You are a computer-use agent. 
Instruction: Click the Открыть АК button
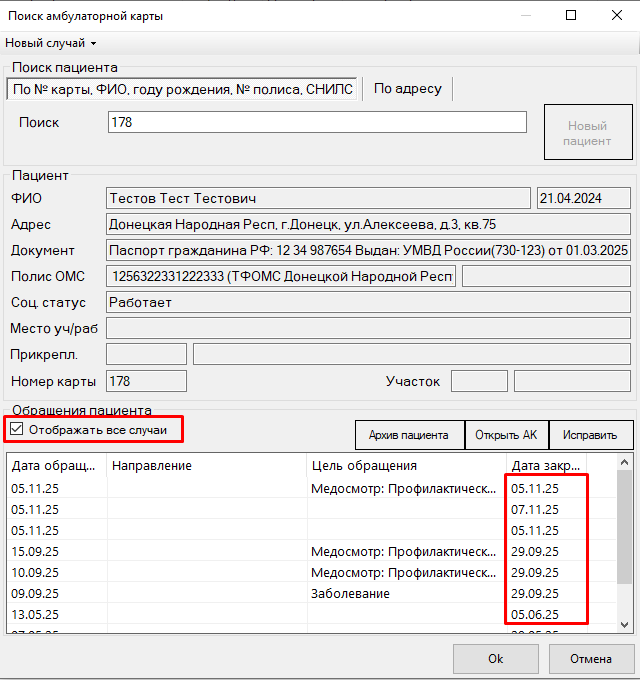click(506, 435)
